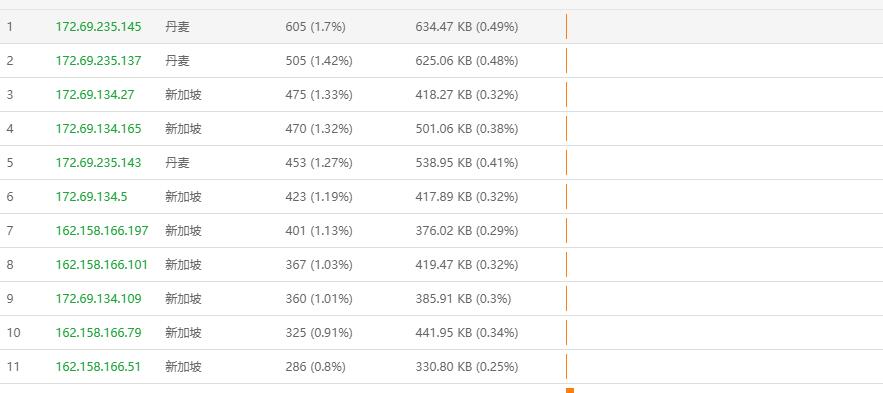Click orange traffic bar in row 6
The height and width of the screenshot is (393, 883).
tap(567, 196)
